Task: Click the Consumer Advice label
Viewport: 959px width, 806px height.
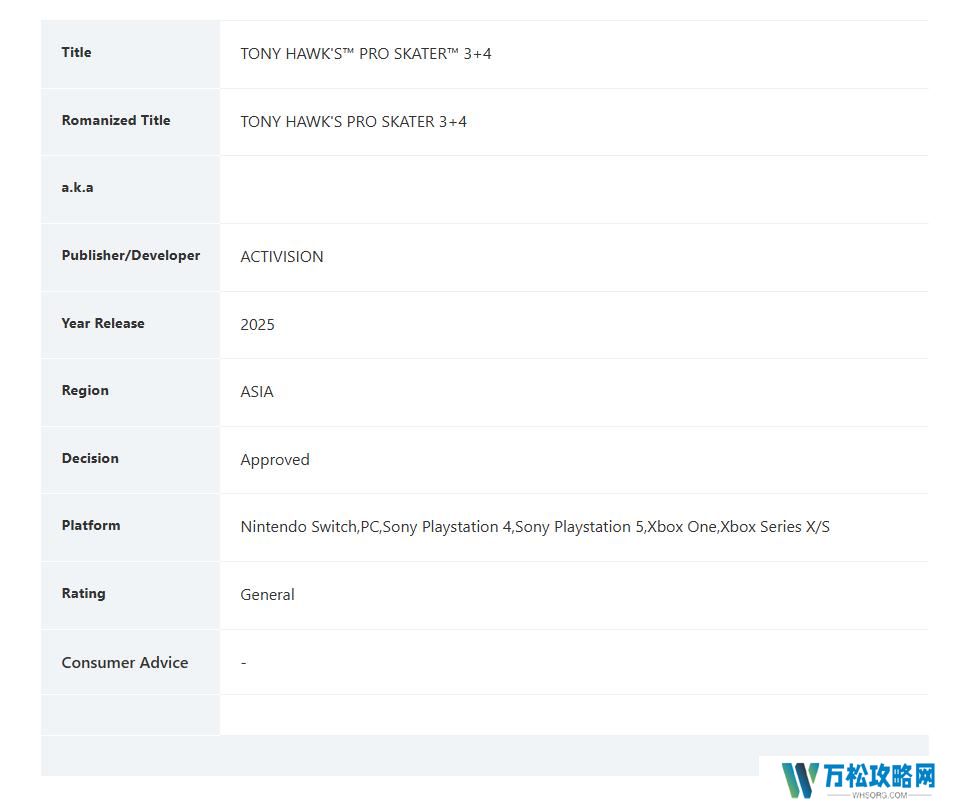Action: coord(125,663)
